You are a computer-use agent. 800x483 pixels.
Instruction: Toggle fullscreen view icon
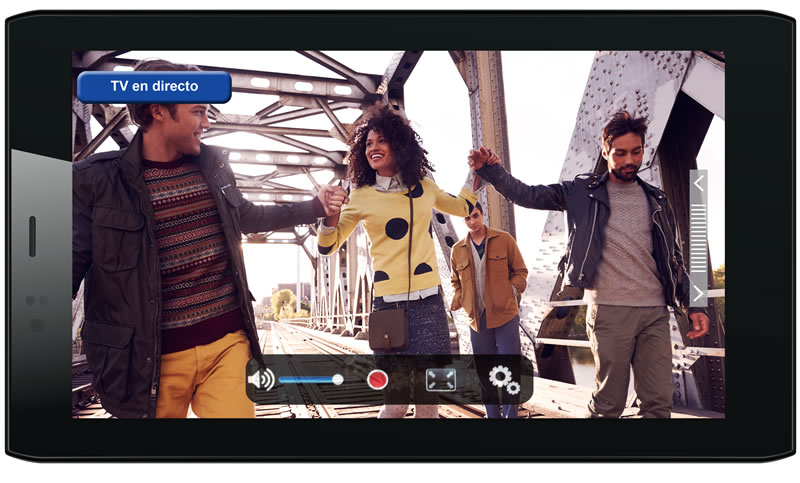coord(441,379)
